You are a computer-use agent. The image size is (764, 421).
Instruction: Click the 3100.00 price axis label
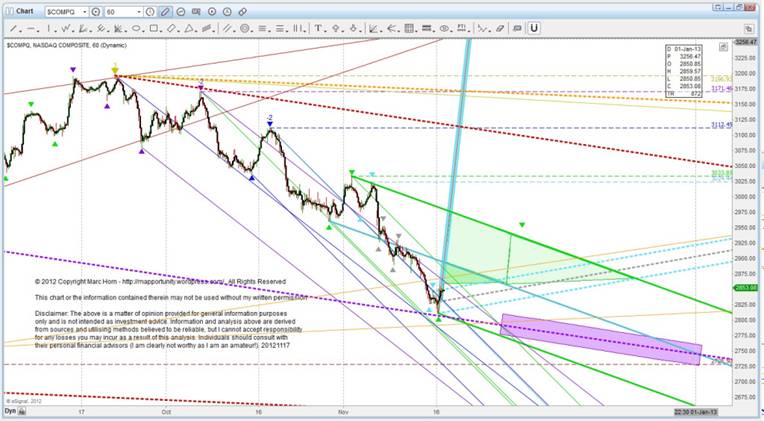(x=744, y=135)
